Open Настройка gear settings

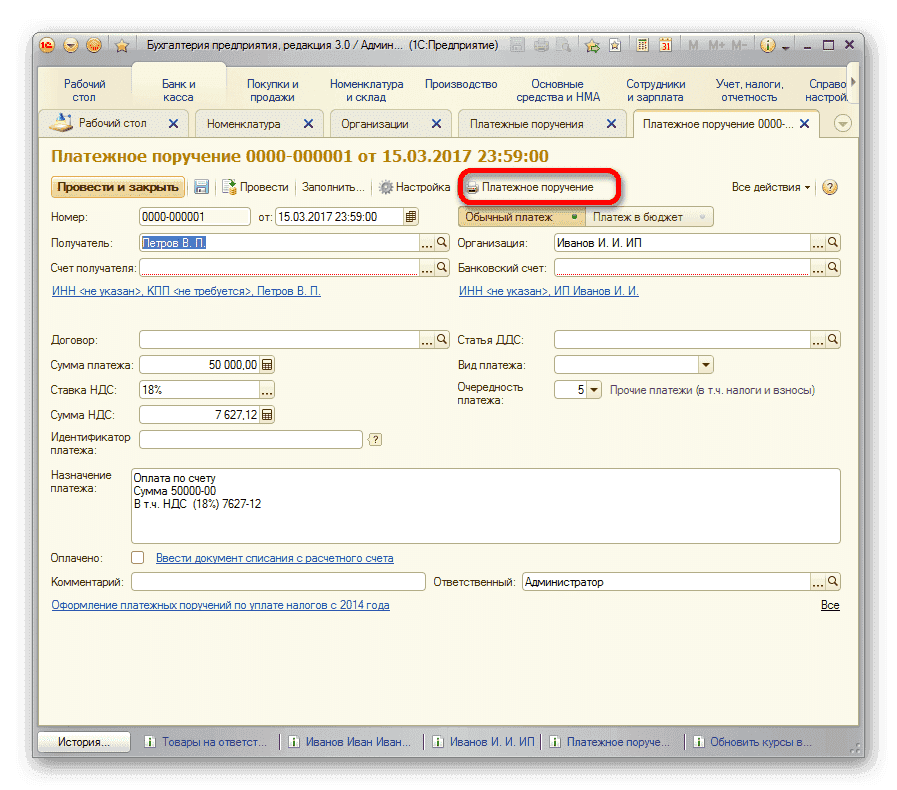tap(414, 187)
